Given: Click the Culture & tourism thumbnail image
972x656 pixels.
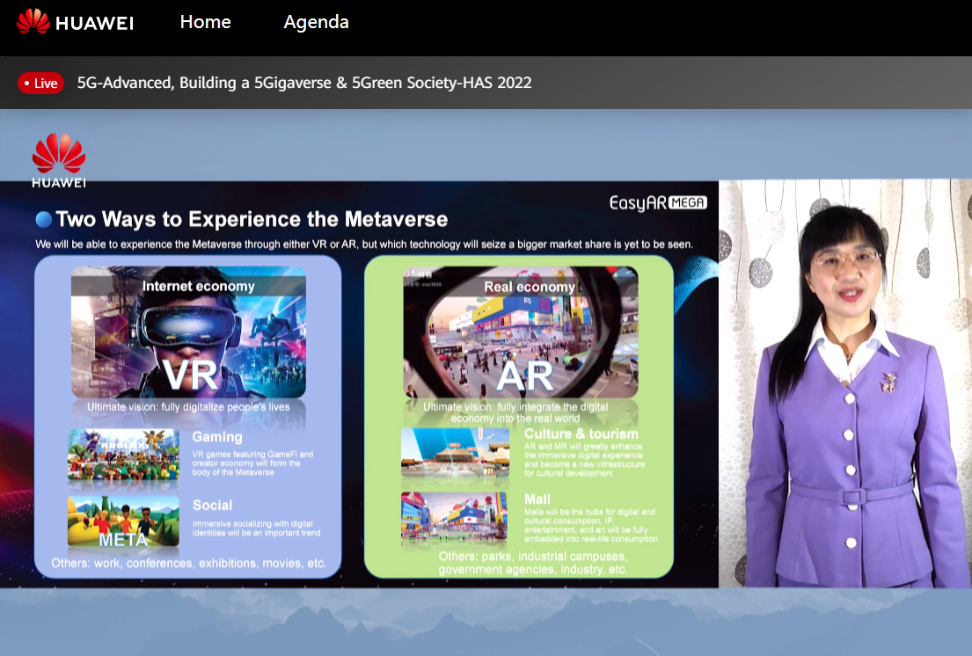Looking at the screenshot, I should 455,453.
